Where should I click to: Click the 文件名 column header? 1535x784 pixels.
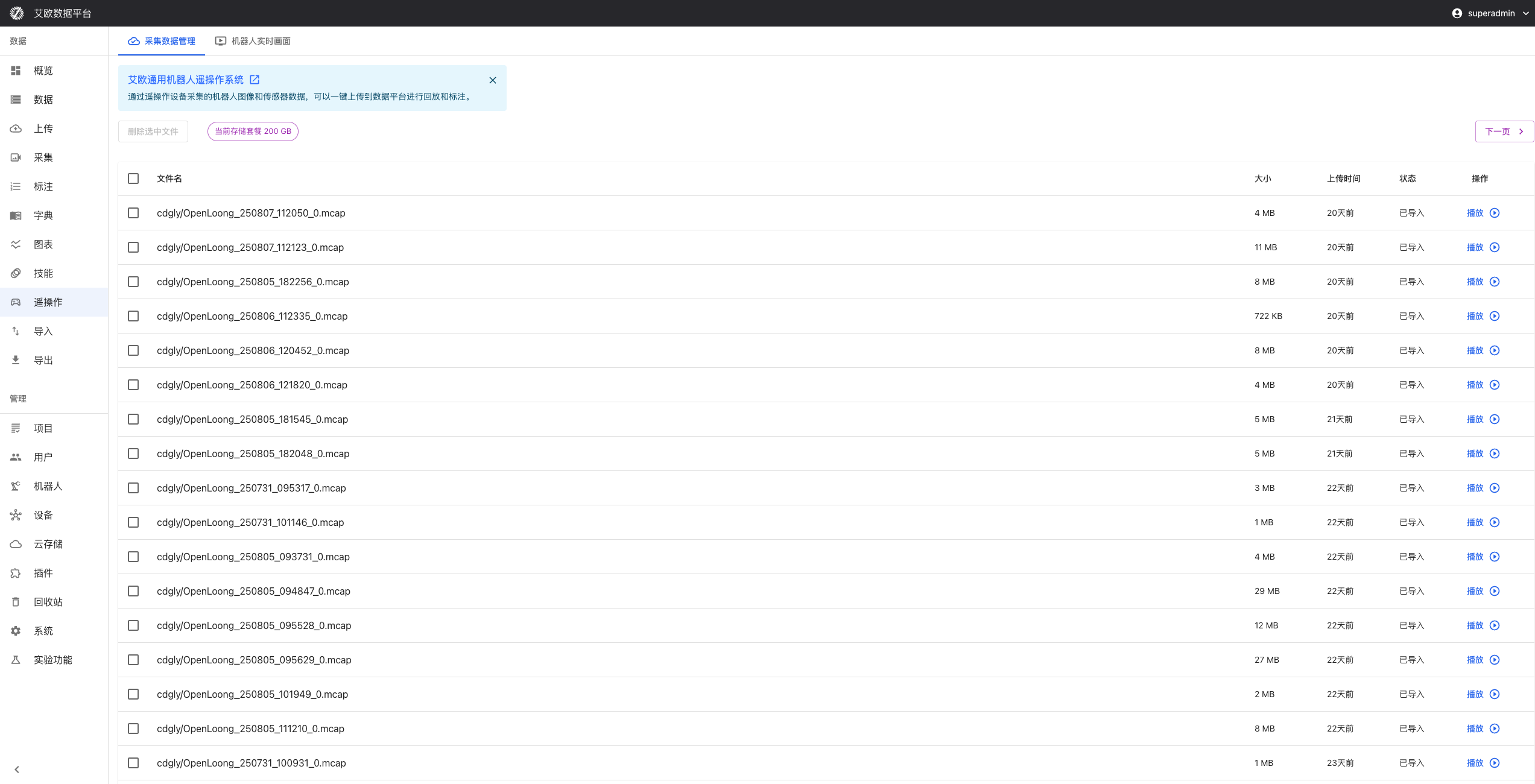pyautogui.click(x=169, y=179)
